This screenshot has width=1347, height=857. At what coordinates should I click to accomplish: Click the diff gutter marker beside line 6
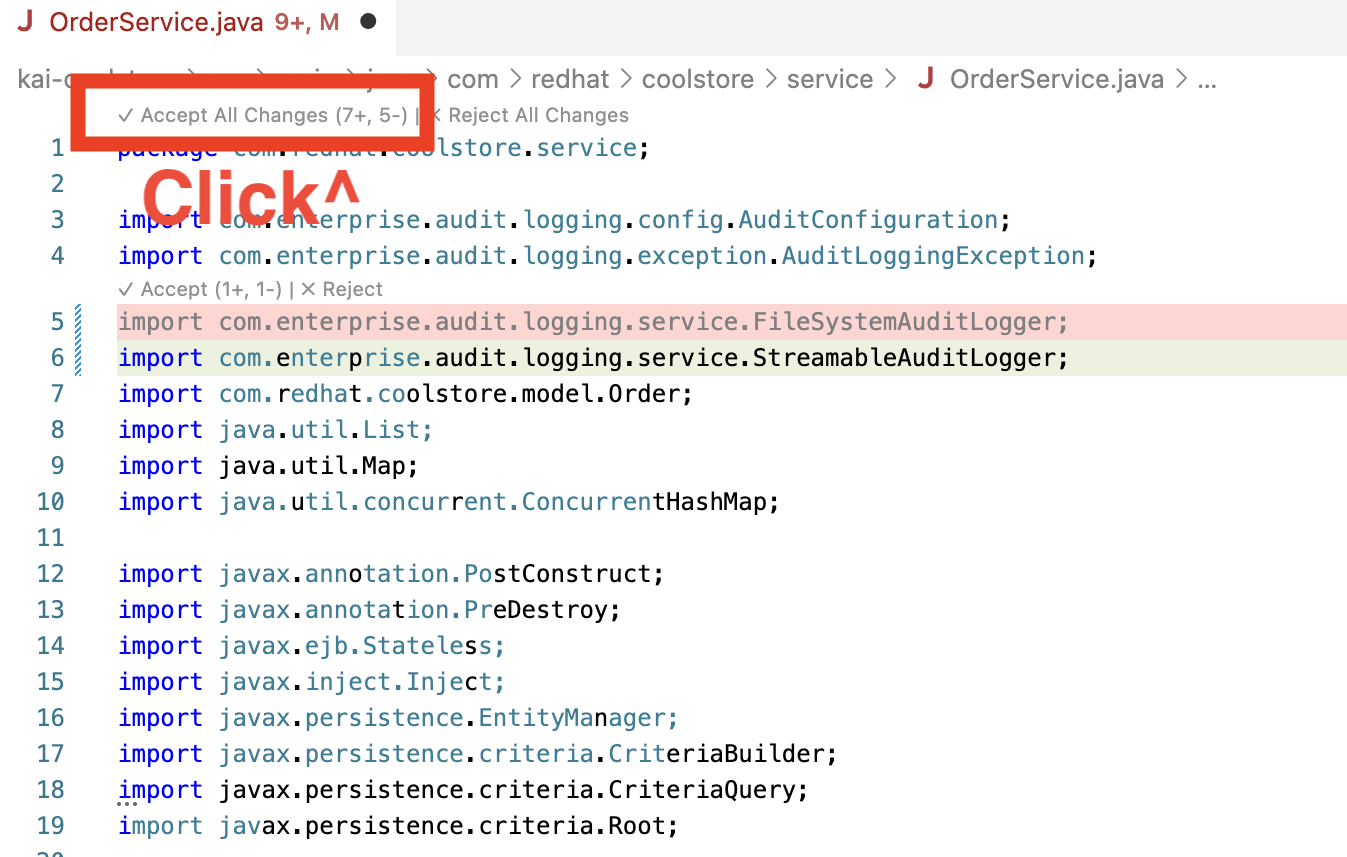click(79, 358)
